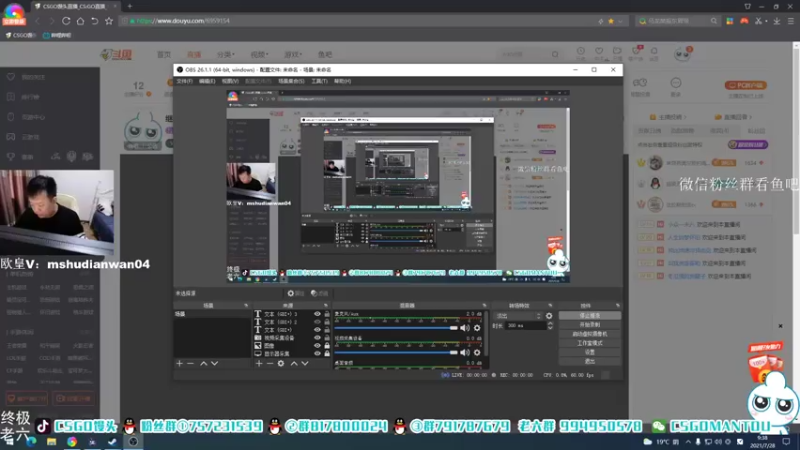The width and height of the screenshot is (800, 450).
Task: Adjust the 麦克风/Aux volume slider
Action: tap(396, 328)
